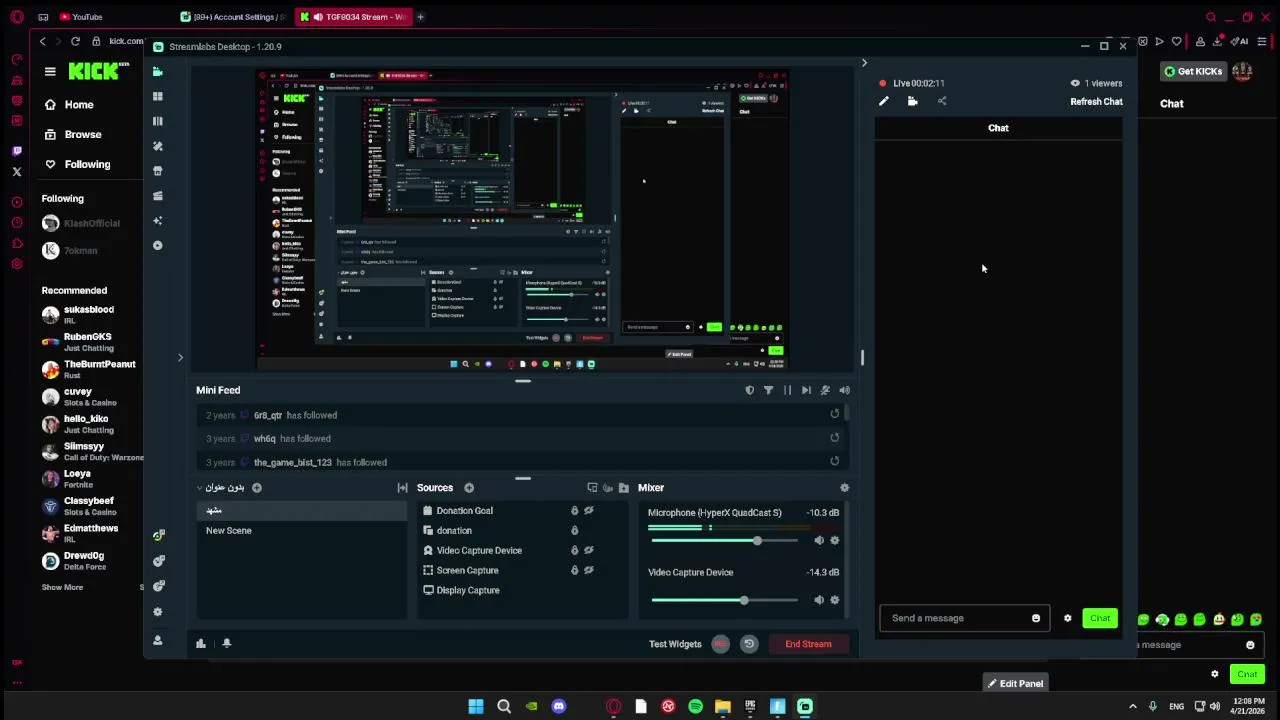Click Show More under Recommended channels
Screen dimensions: 1280x720
62,587
